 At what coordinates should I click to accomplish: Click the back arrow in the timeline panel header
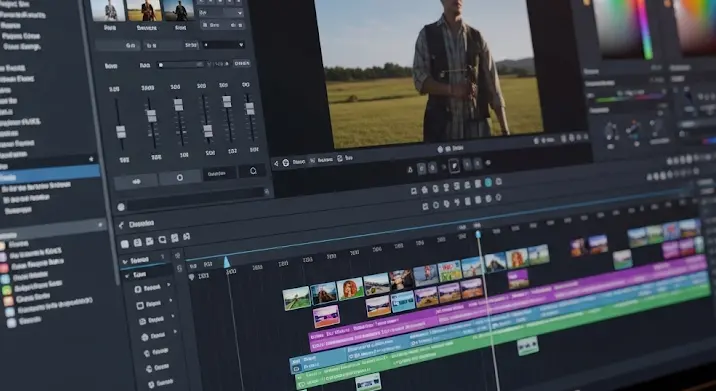click(x=121, y=225)
